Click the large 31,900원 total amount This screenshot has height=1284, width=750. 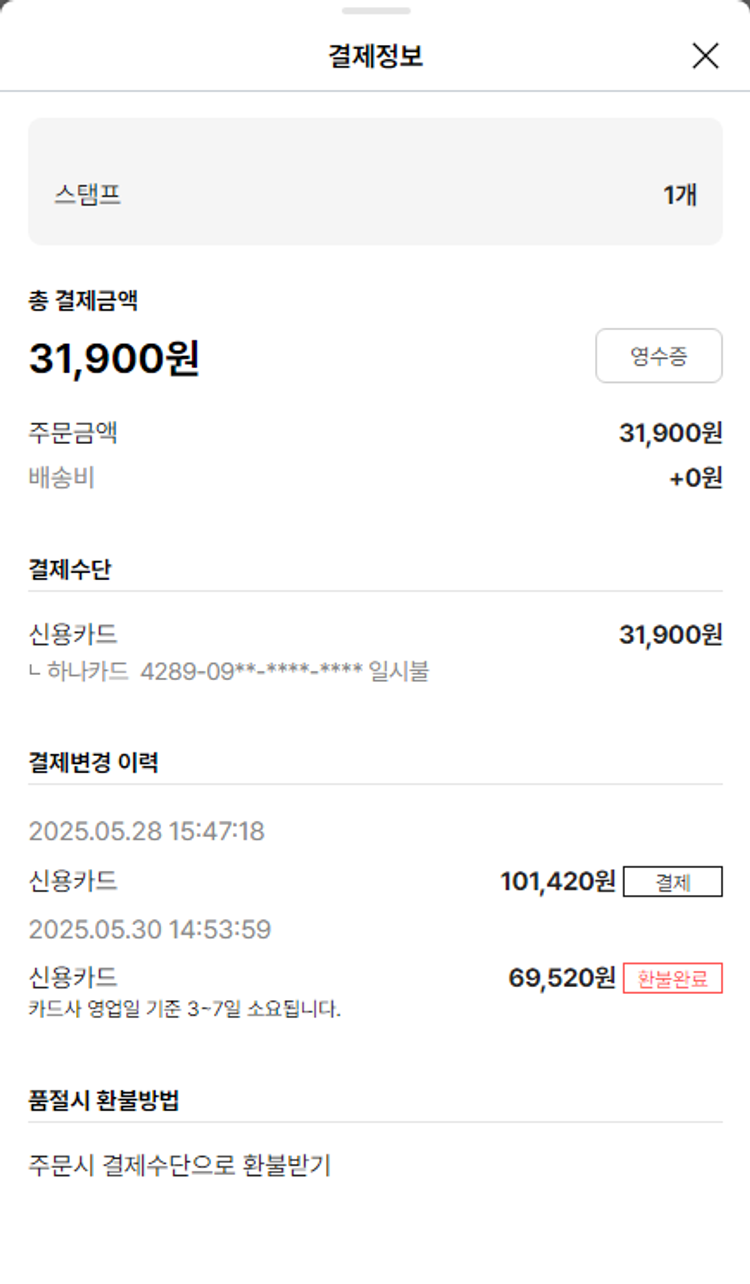[x=114, y=358]
